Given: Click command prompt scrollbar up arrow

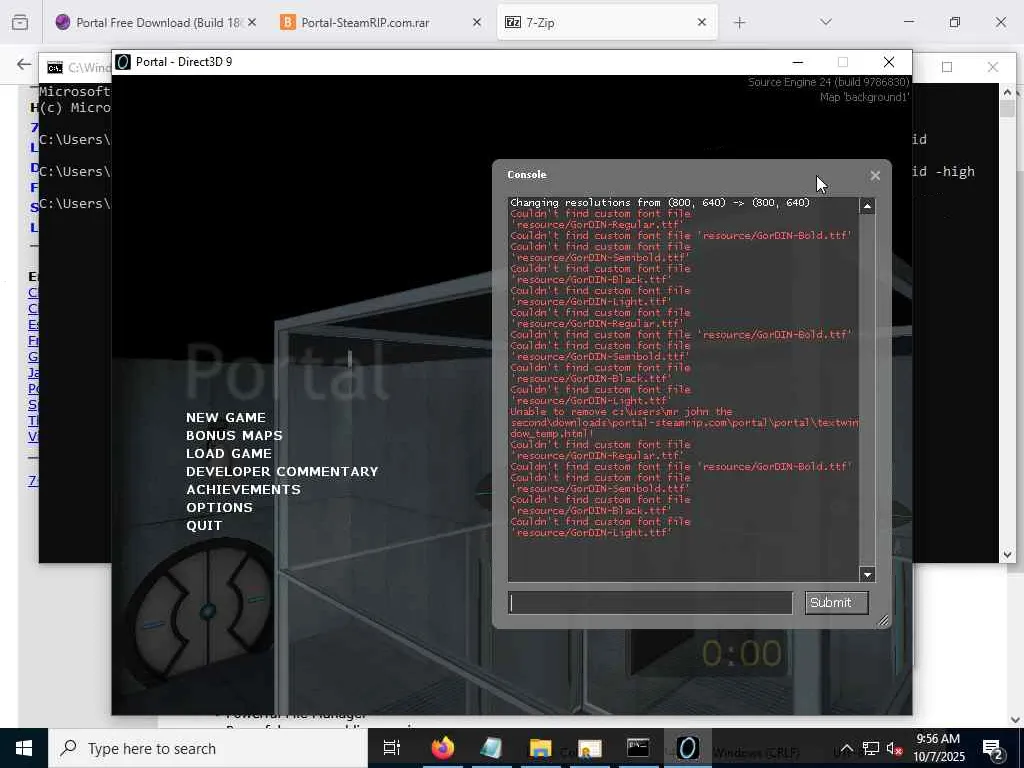Looking at the screenshot, I should point(1007,93).
